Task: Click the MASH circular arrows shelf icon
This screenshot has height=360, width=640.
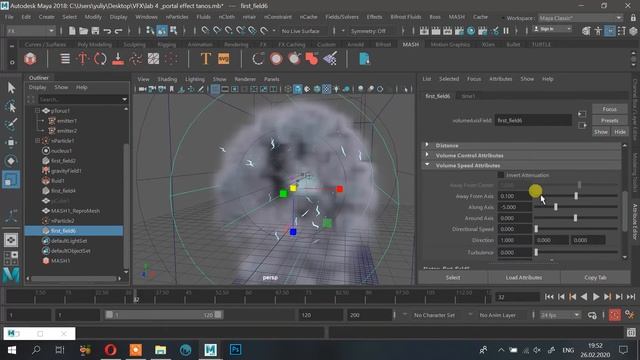Action: click(x=100, y=59)
